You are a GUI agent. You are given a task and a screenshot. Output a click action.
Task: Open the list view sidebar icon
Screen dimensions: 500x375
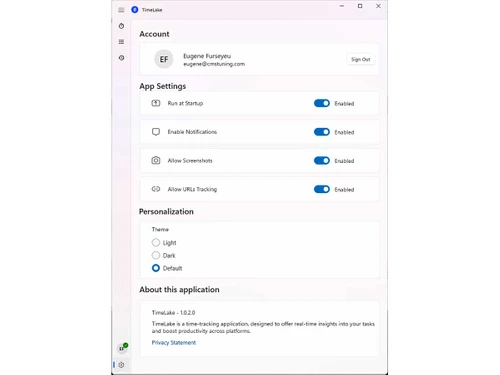point(121,42)
